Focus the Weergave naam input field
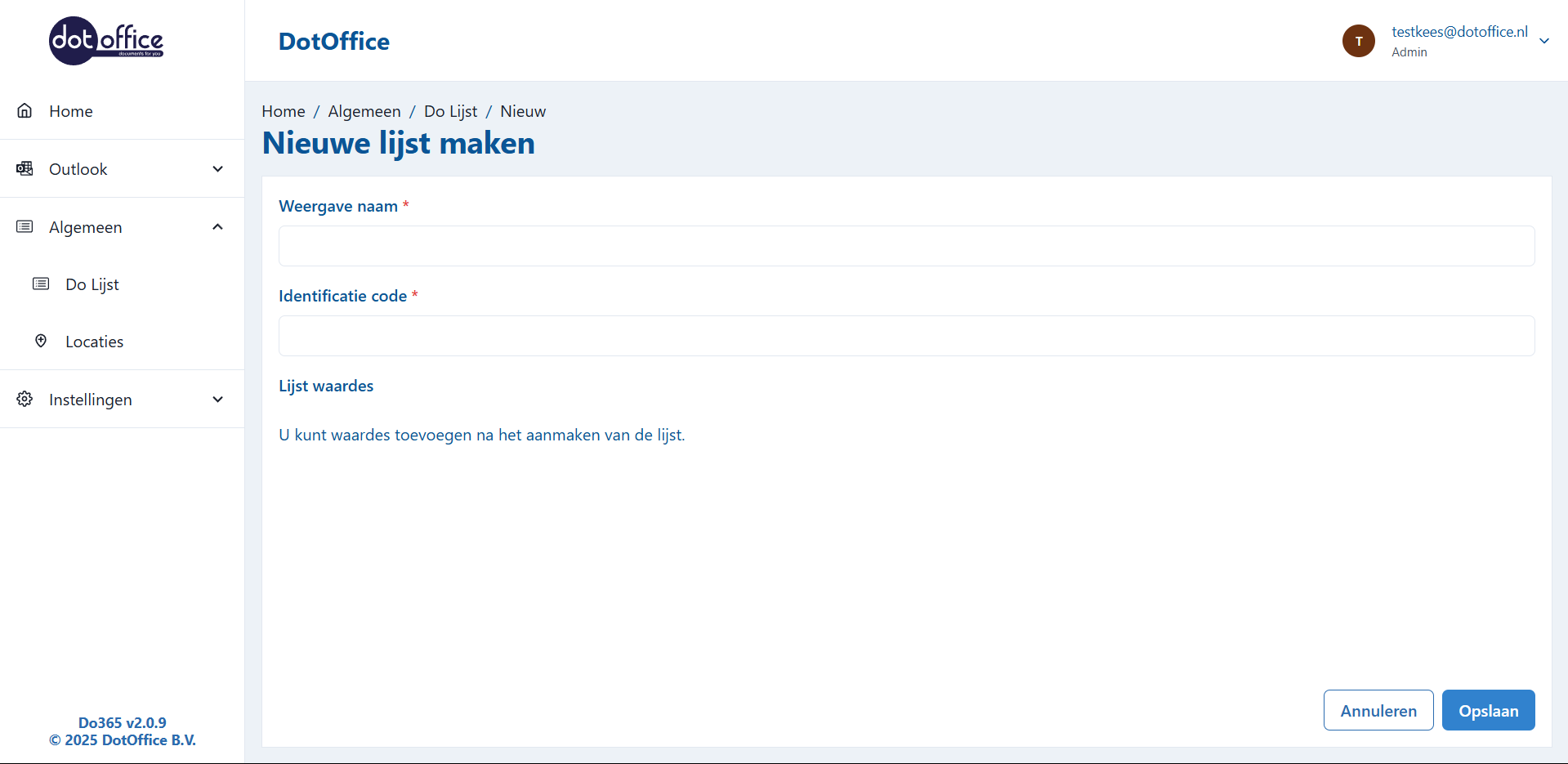1568x764 pixels. (906, 246)
